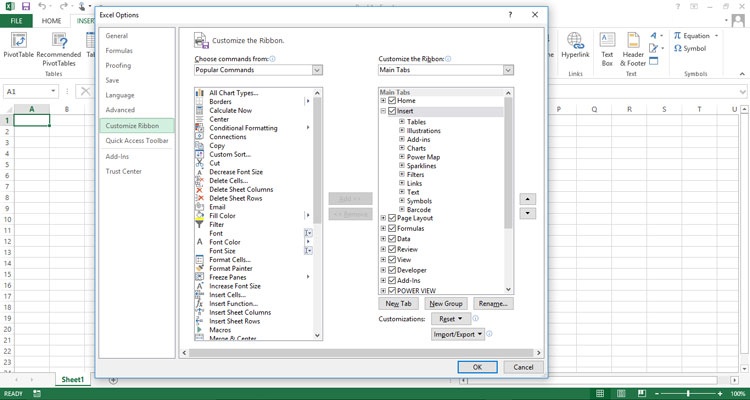This screenshot has height=400, width=750.
Task: Open Quick Access Toolbar options category
Action: point(137,141)
